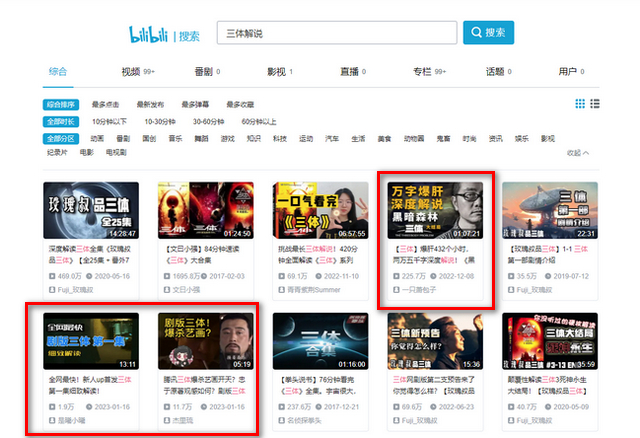Collapse the category filters with 收起
This screenshot has width=640, height=438.
click(578, 153)
